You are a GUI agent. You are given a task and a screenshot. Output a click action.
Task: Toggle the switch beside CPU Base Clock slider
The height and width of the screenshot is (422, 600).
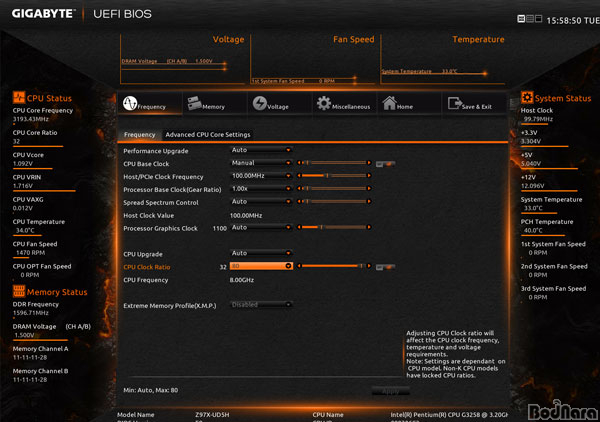point(385,164)
